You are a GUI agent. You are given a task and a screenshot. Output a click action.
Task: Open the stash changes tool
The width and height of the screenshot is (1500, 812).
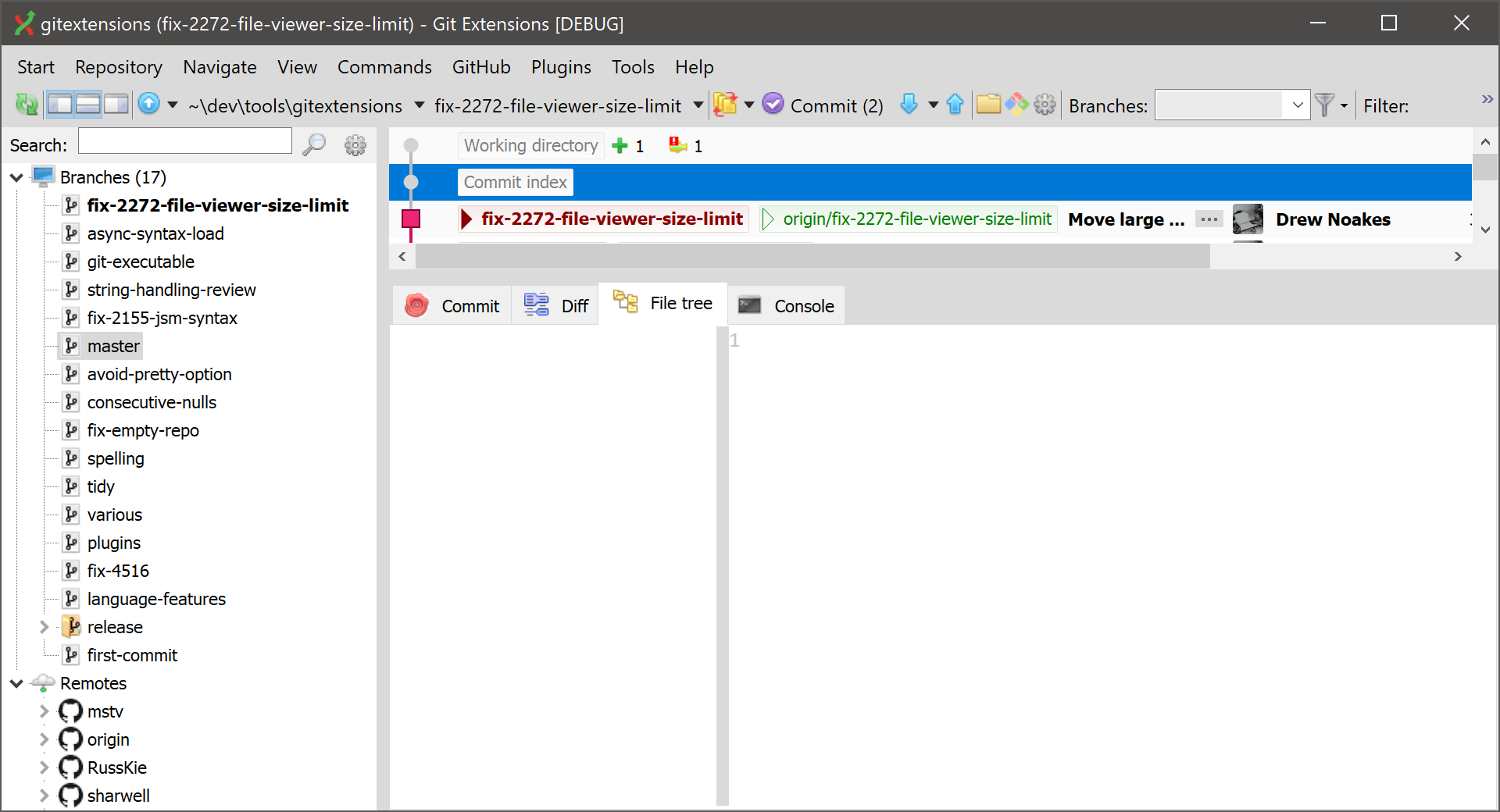pos(727,104)
